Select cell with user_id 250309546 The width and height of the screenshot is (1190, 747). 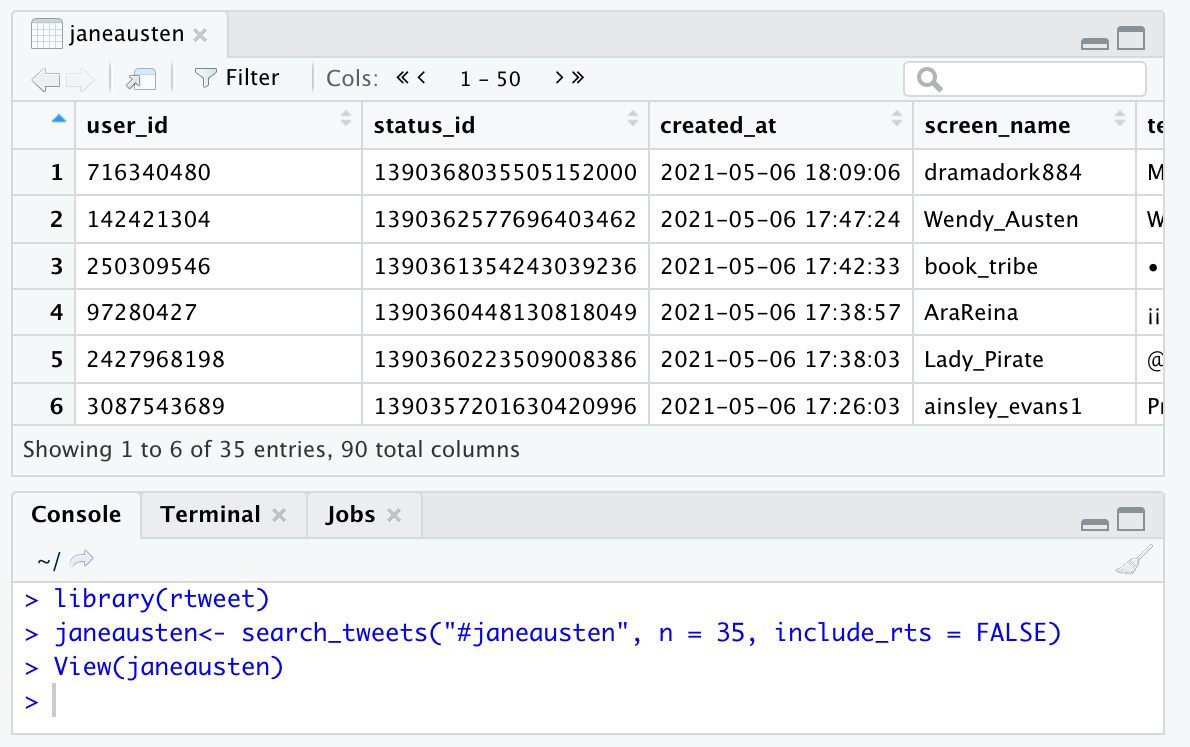coord(219,266)
